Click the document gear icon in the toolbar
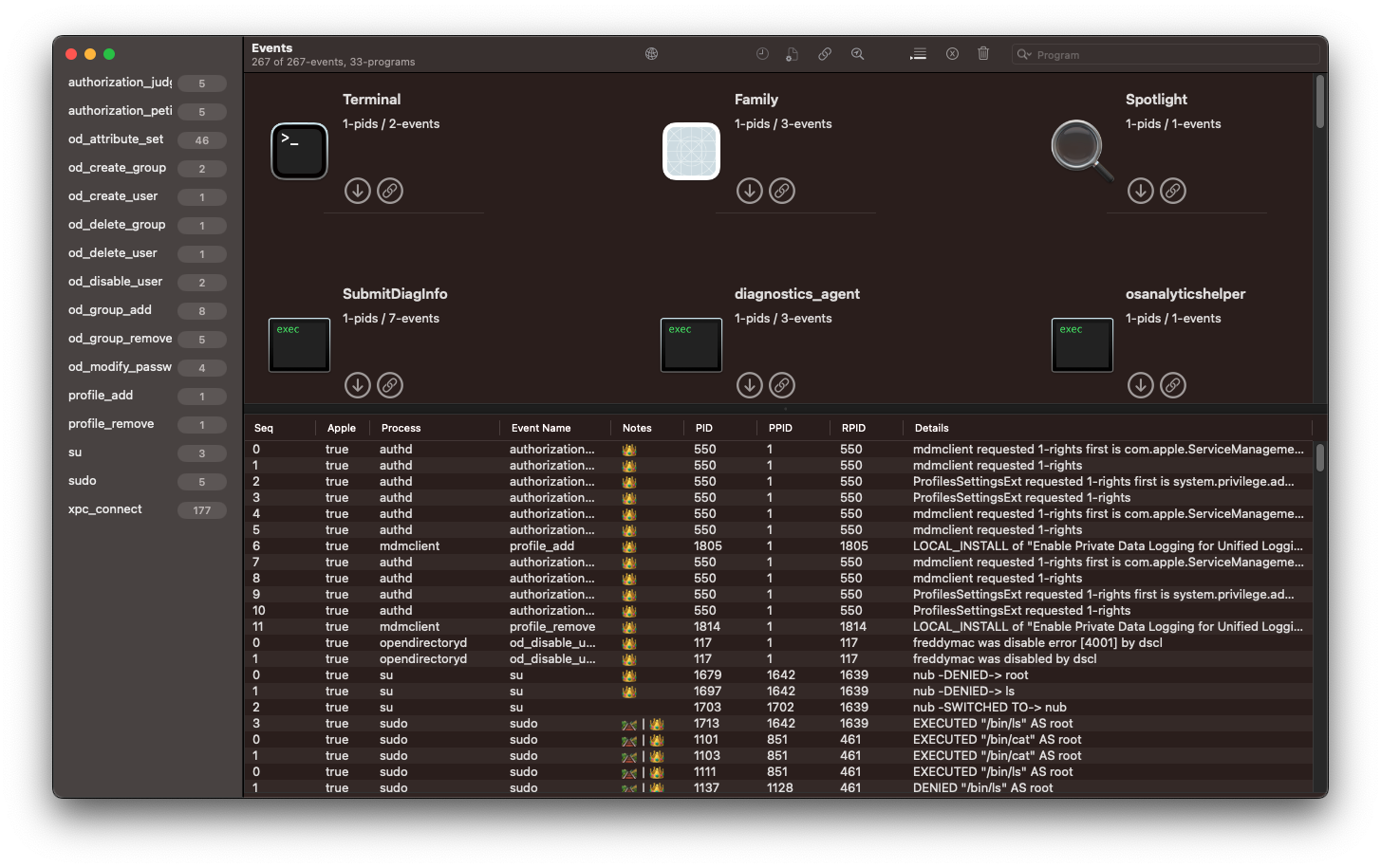 click(x=793, y=54)
